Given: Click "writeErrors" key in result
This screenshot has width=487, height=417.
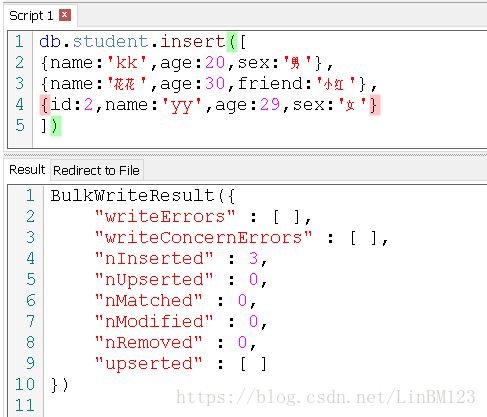Looking at the screenshot, I should click(165, 217).
